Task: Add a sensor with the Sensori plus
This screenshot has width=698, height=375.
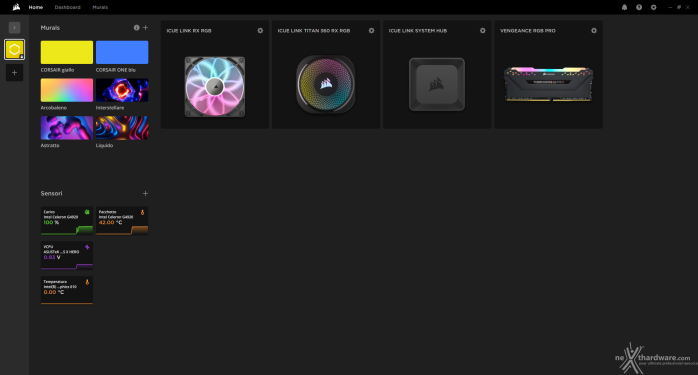Action: pyautogui.click(x=145, y=193)
